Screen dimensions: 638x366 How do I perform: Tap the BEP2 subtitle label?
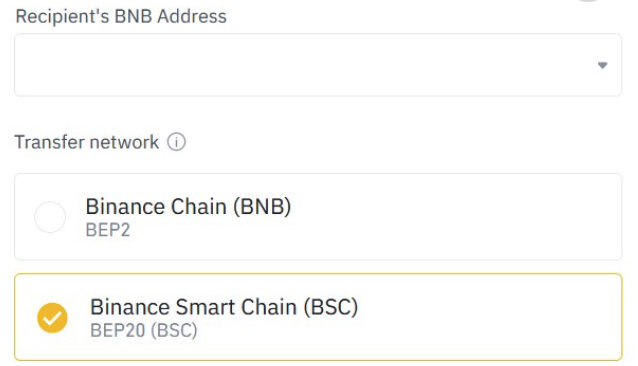click(x=108, y=230)
